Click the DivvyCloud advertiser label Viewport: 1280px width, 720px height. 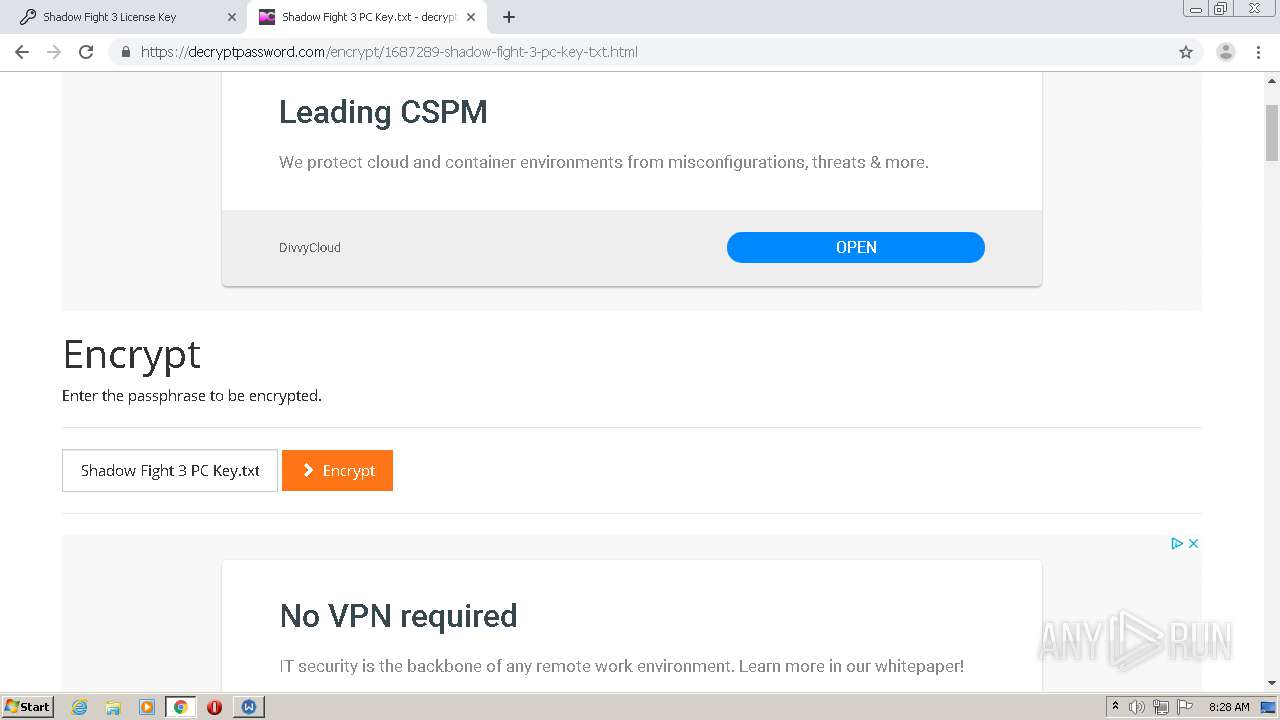click(310, 248)
